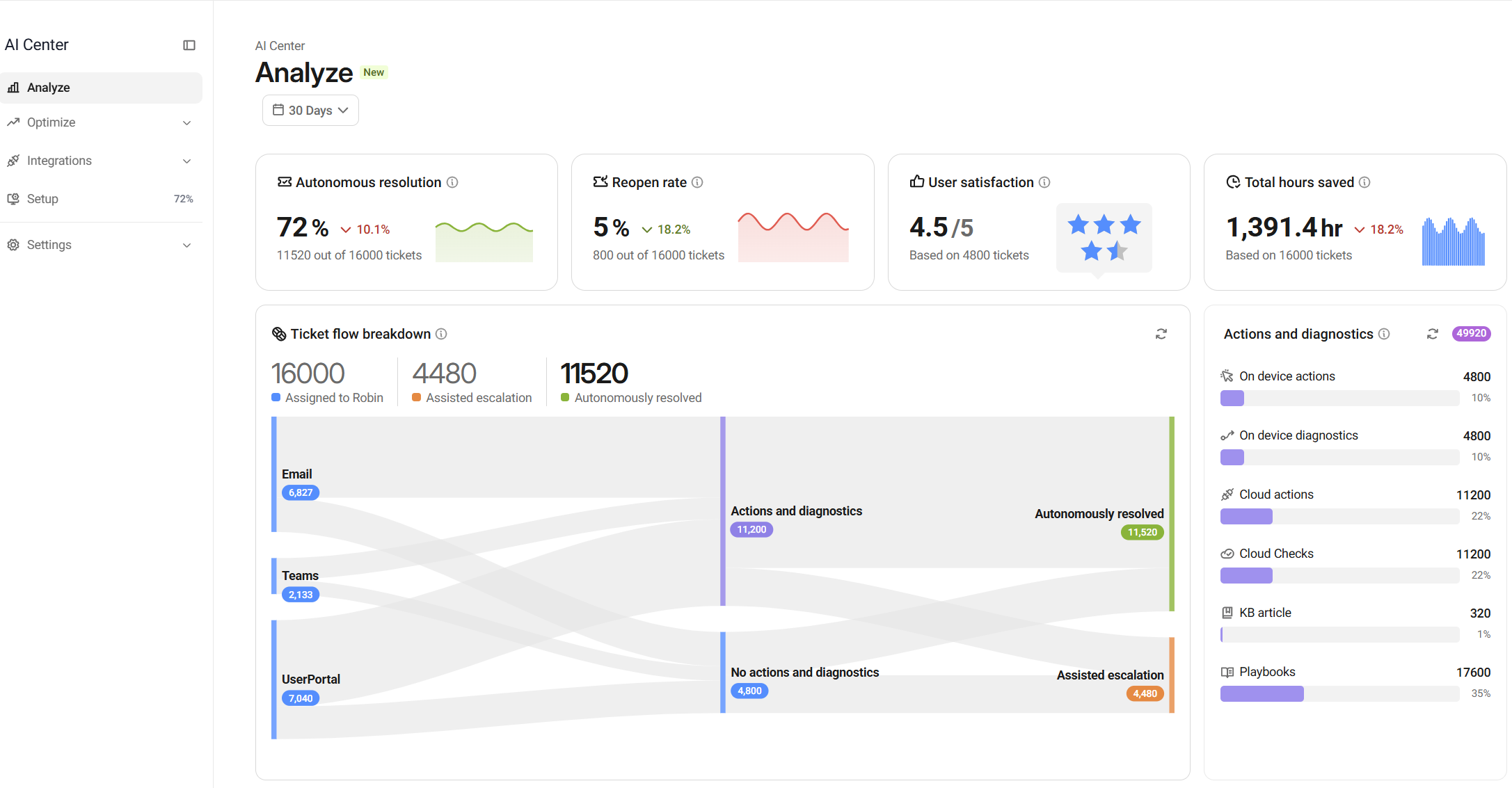This screenshot has width=1512, height=788.
Task: Open Analyze in the sidebar
Action: coord(101,88)
